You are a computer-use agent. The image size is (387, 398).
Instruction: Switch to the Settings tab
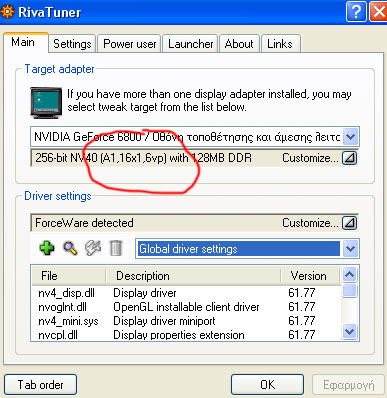[x=72, y=44]
